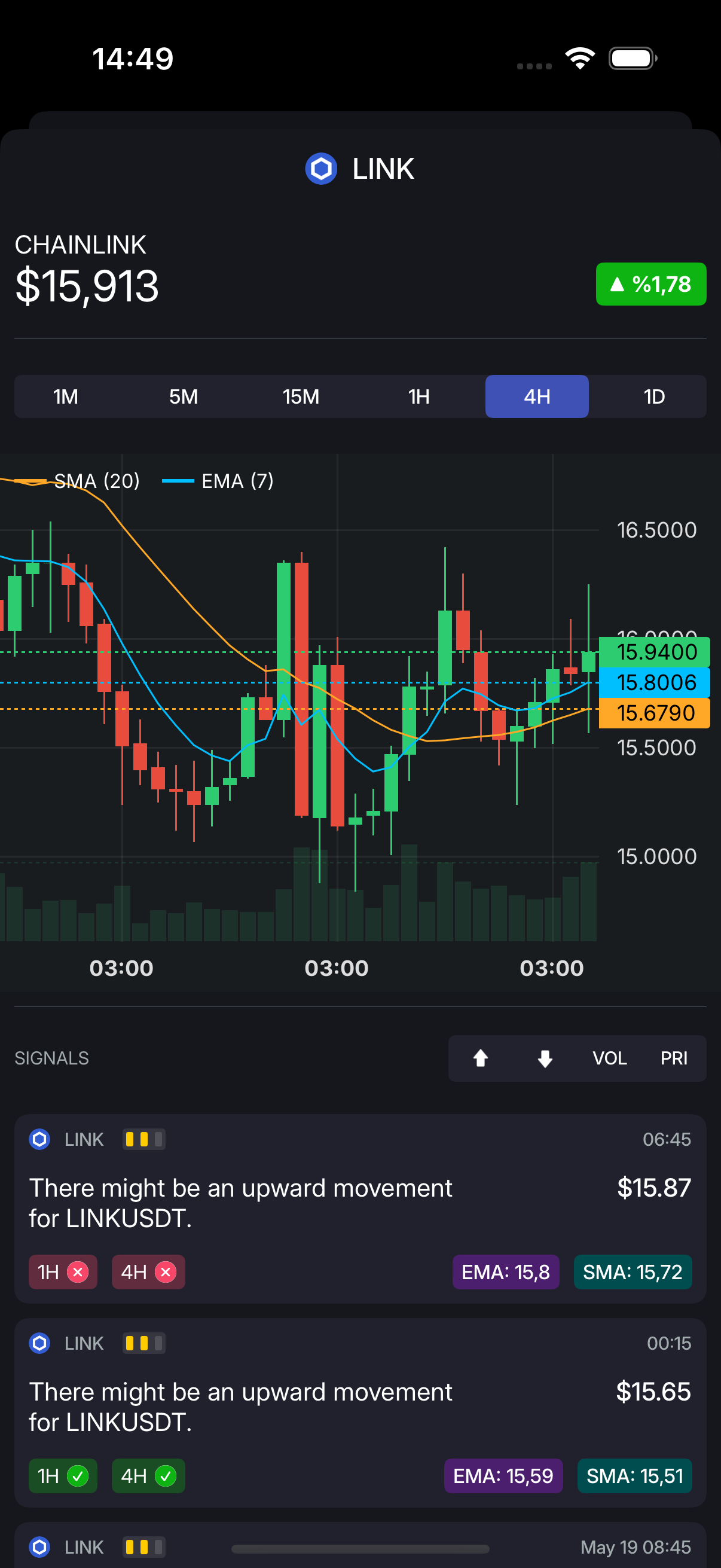This screenshot has height=1568, width=721.
Task: Tap the 15.9400 green price label
Action: pos(654,652)
